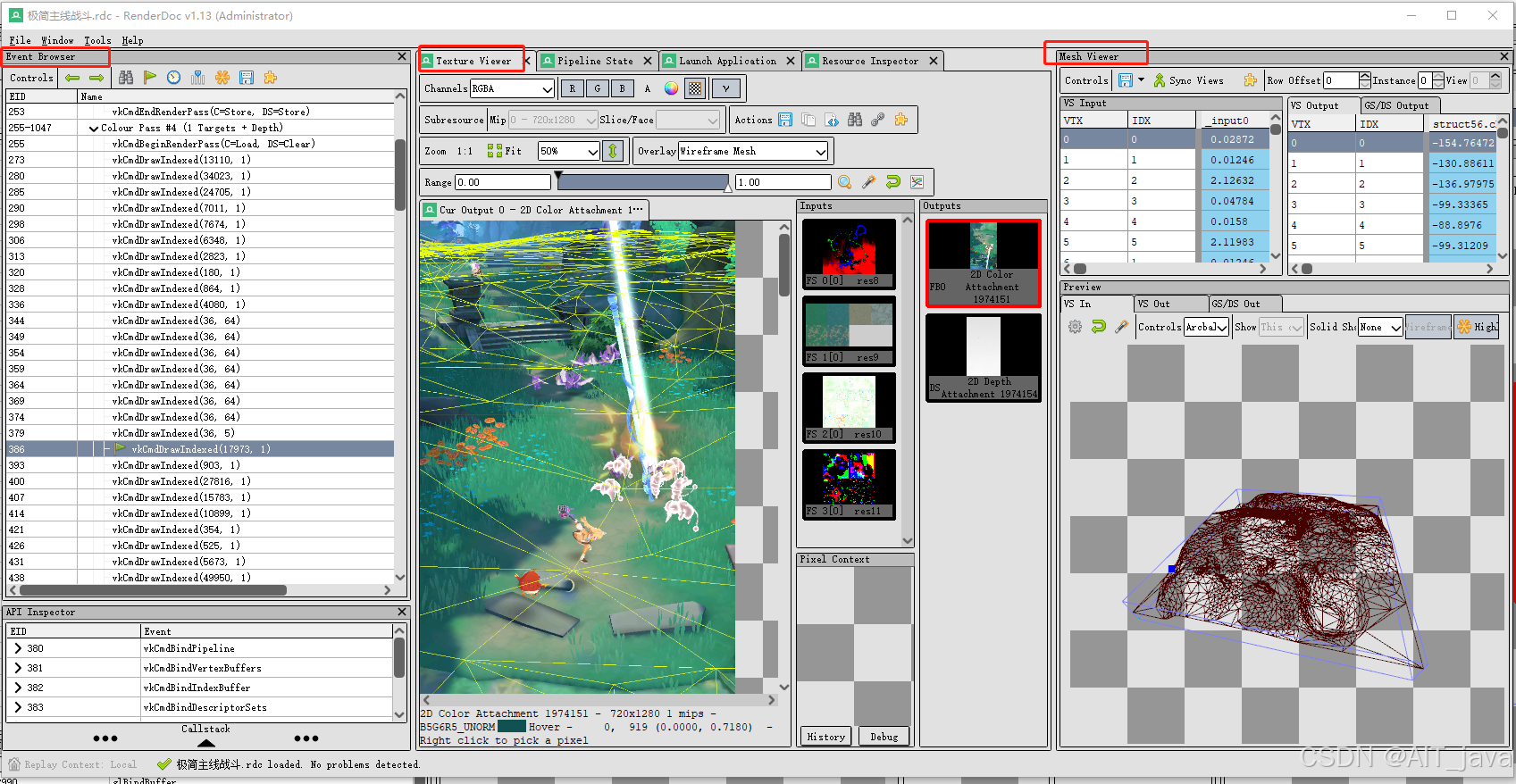Expand API Inspector row 380 vkCmdBindPipeline
1516x784 pixels.
click(x=18, y=648)
